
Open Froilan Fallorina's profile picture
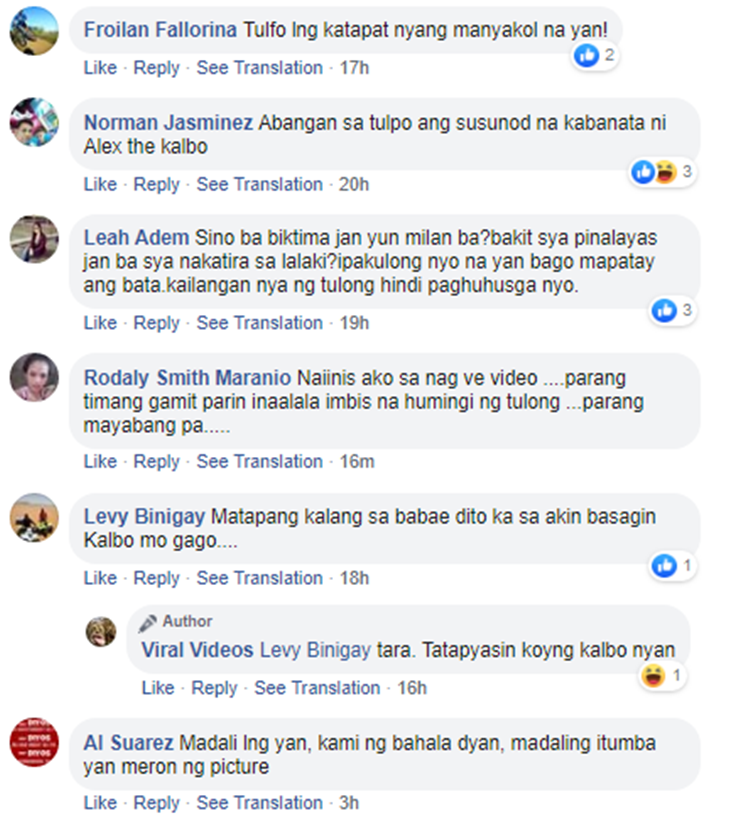pos(34,31)
